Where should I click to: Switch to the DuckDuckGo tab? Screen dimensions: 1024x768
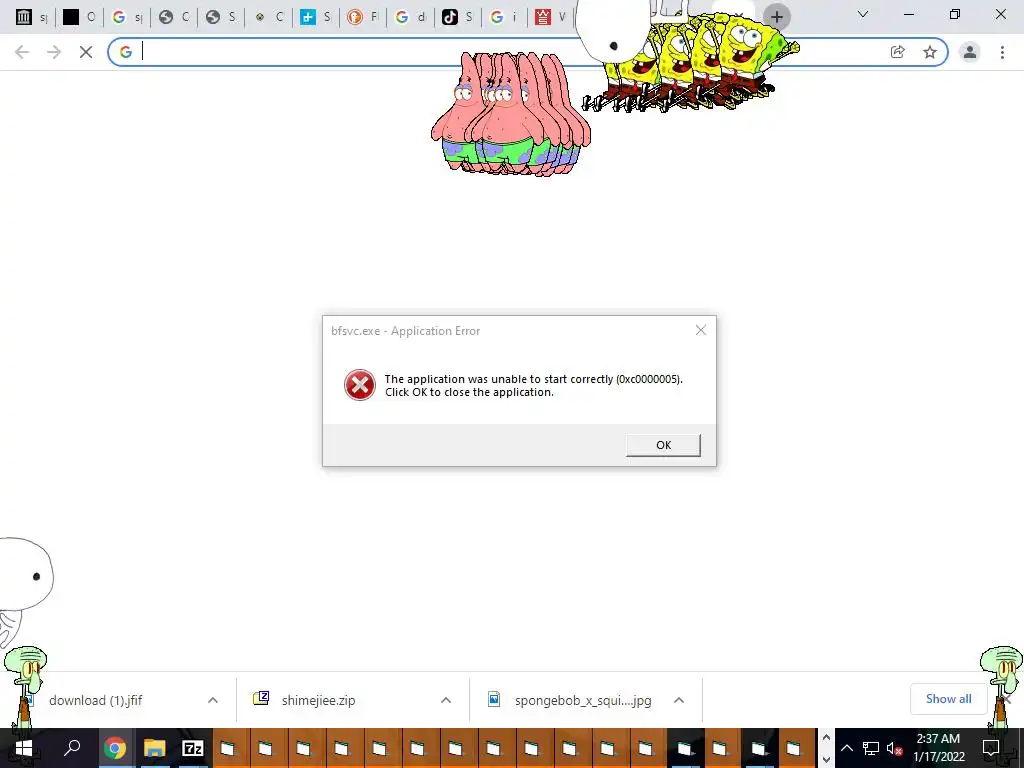362,17
